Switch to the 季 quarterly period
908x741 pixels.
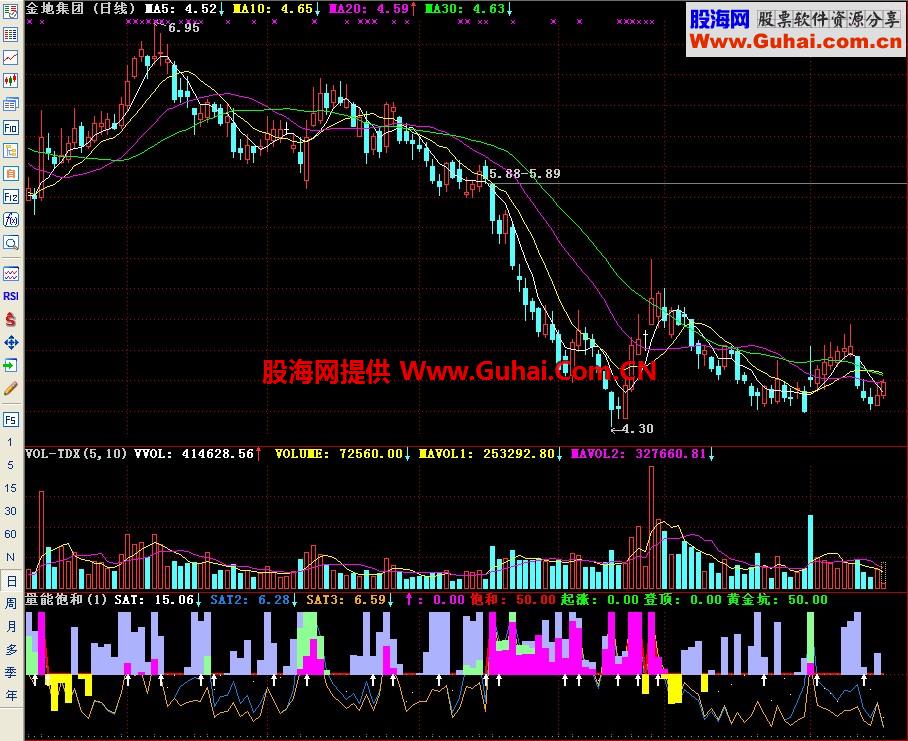point(10,673)
